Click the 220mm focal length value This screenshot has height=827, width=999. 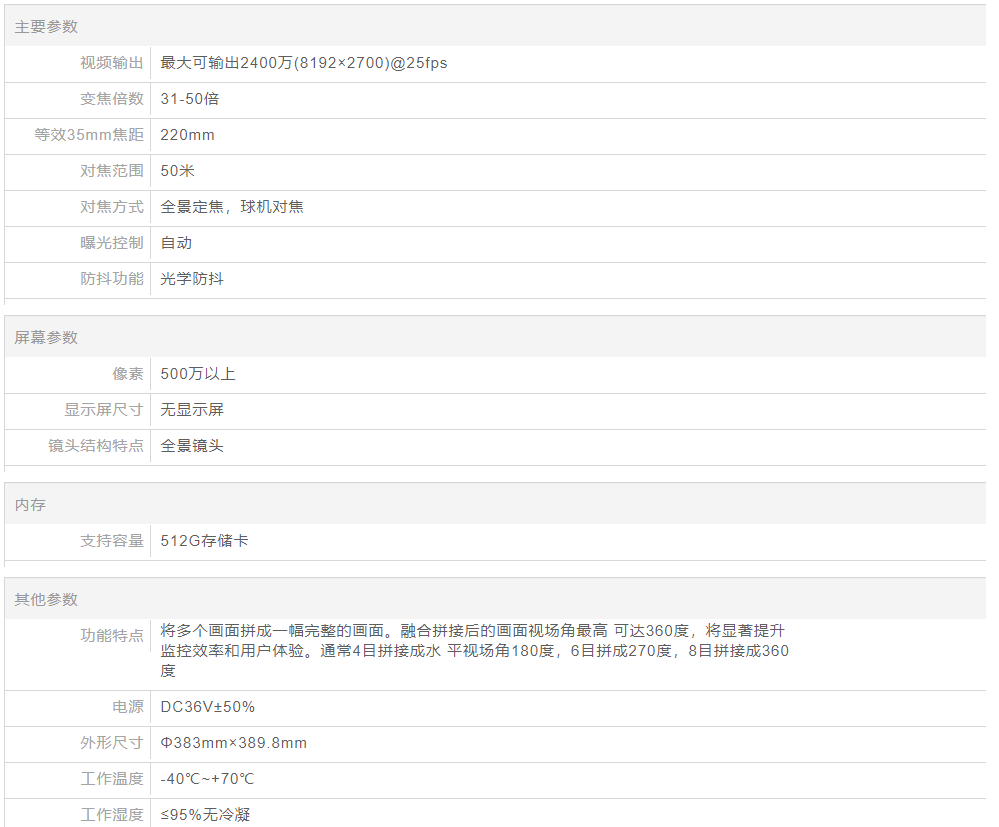[x=187, y=135]
